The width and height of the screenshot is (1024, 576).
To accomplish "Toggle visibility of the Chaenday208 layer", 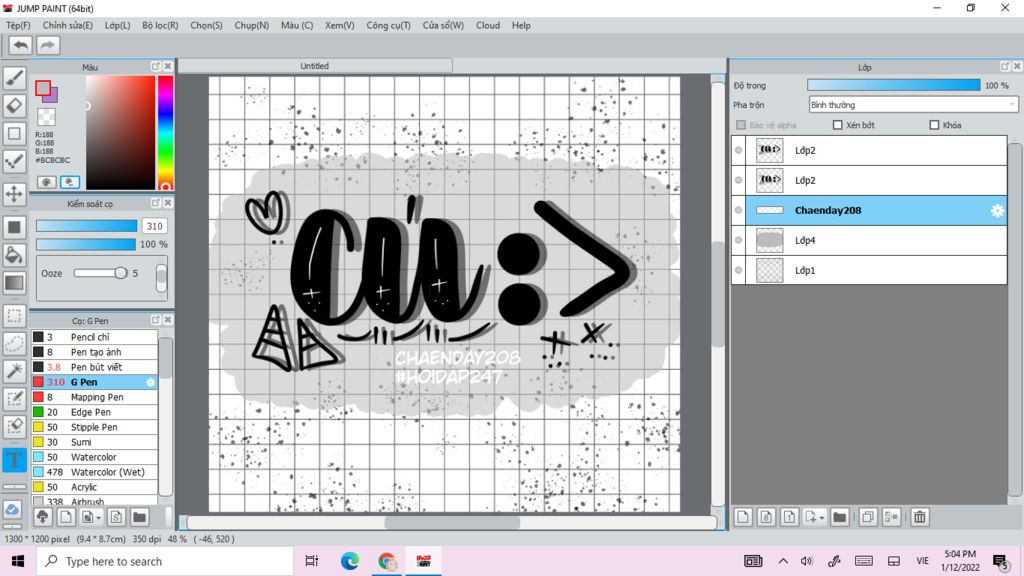I will [x=739, y=210].
